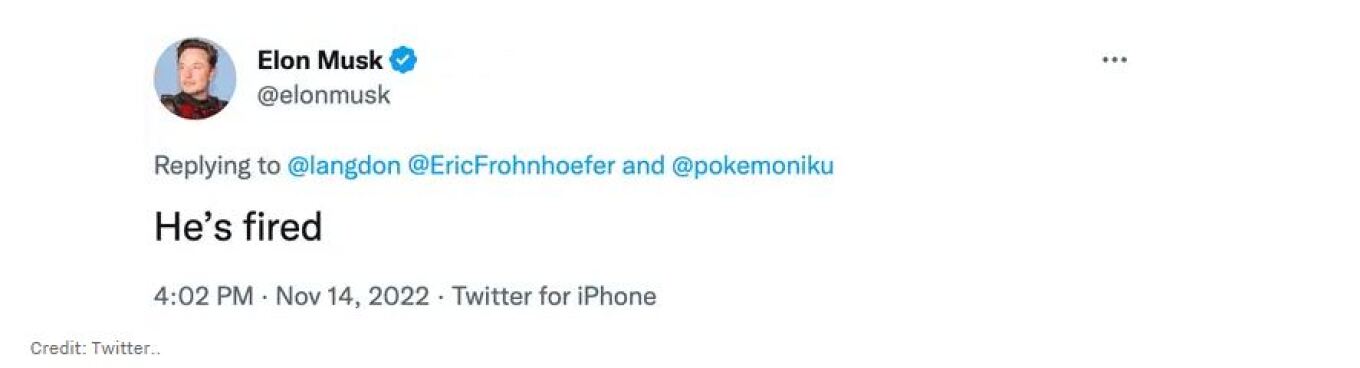Click the 4:02 PM timestamp
The image size is (1360, 368).
coord(203,297)
